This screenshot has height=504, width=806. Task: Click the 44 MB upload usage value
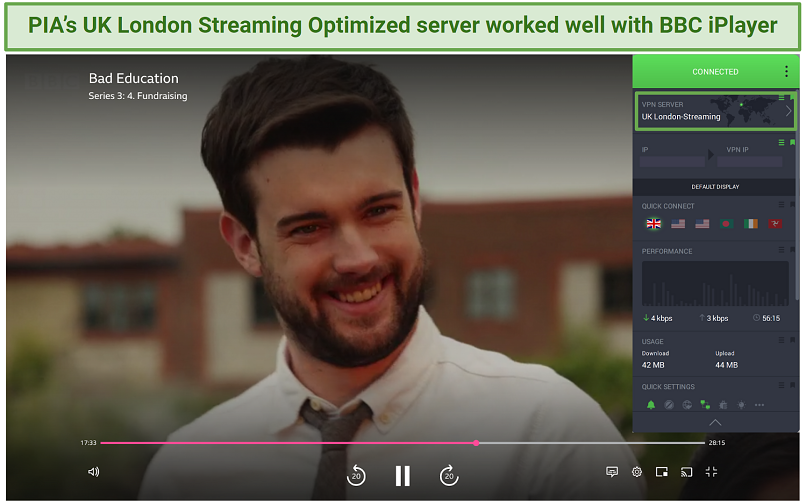pyautogui.click(x=726, y=365)
